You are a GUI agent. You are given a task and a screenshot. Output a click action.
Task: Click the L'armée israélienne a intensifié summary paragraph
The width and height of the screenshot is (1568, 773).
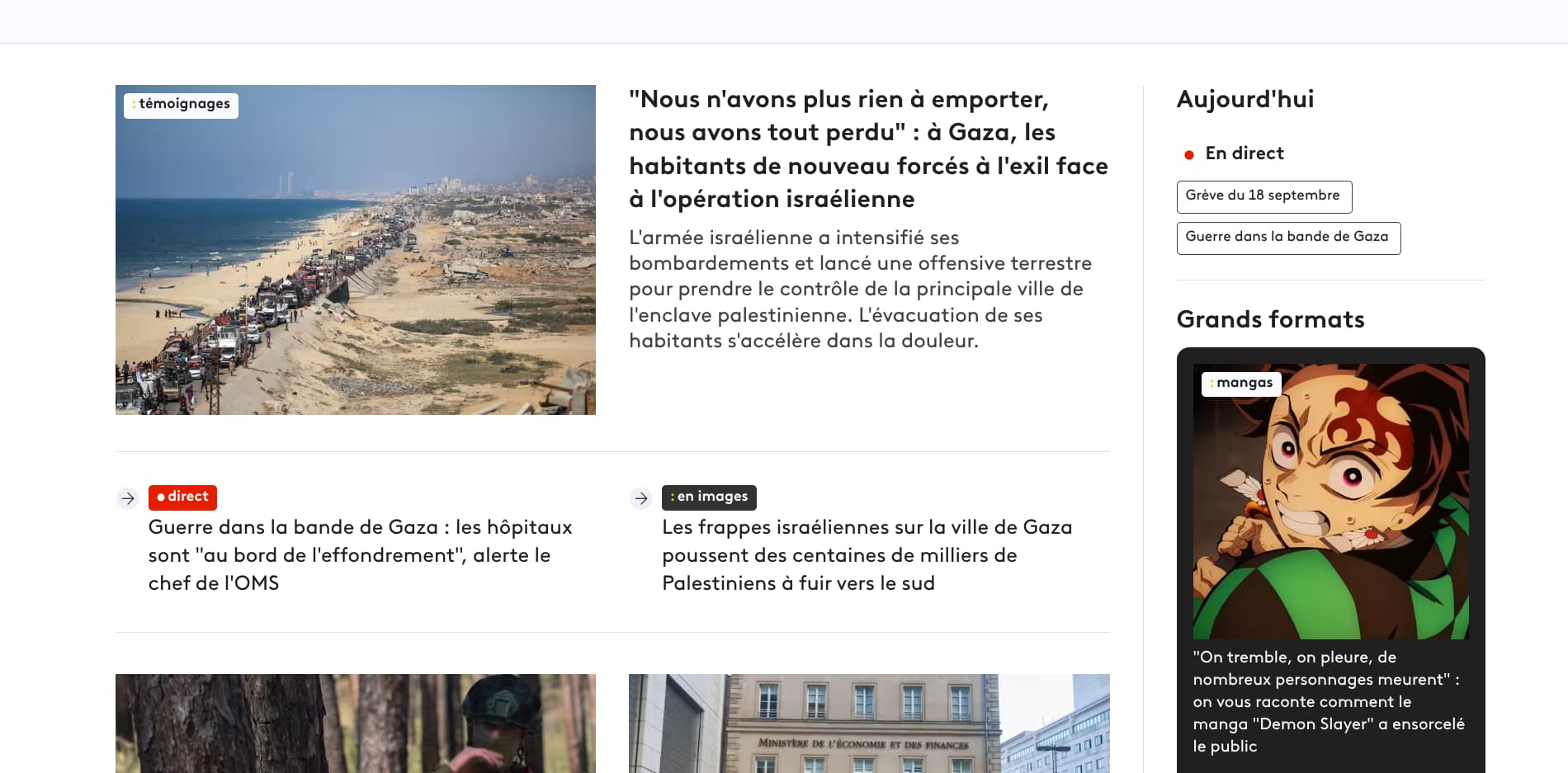click(860, 290)
